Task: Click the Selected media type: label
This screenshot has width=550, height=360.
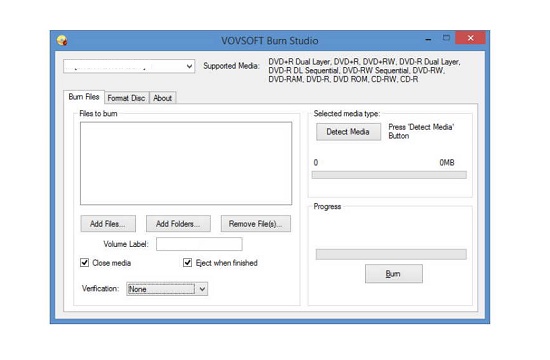Action: point(347,114)
